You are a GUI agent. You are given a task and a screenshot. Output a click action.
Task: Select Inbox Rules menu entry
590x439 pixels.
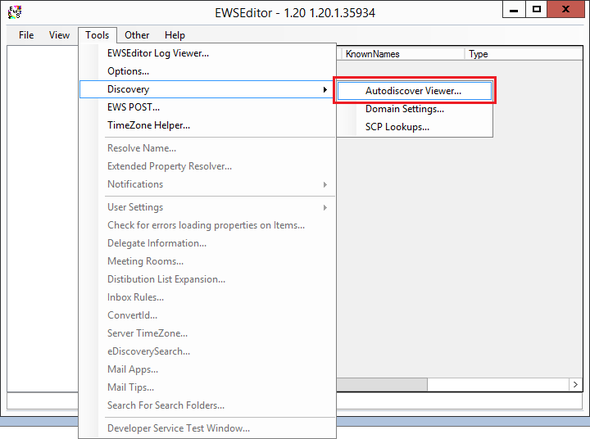click(208, 298)
